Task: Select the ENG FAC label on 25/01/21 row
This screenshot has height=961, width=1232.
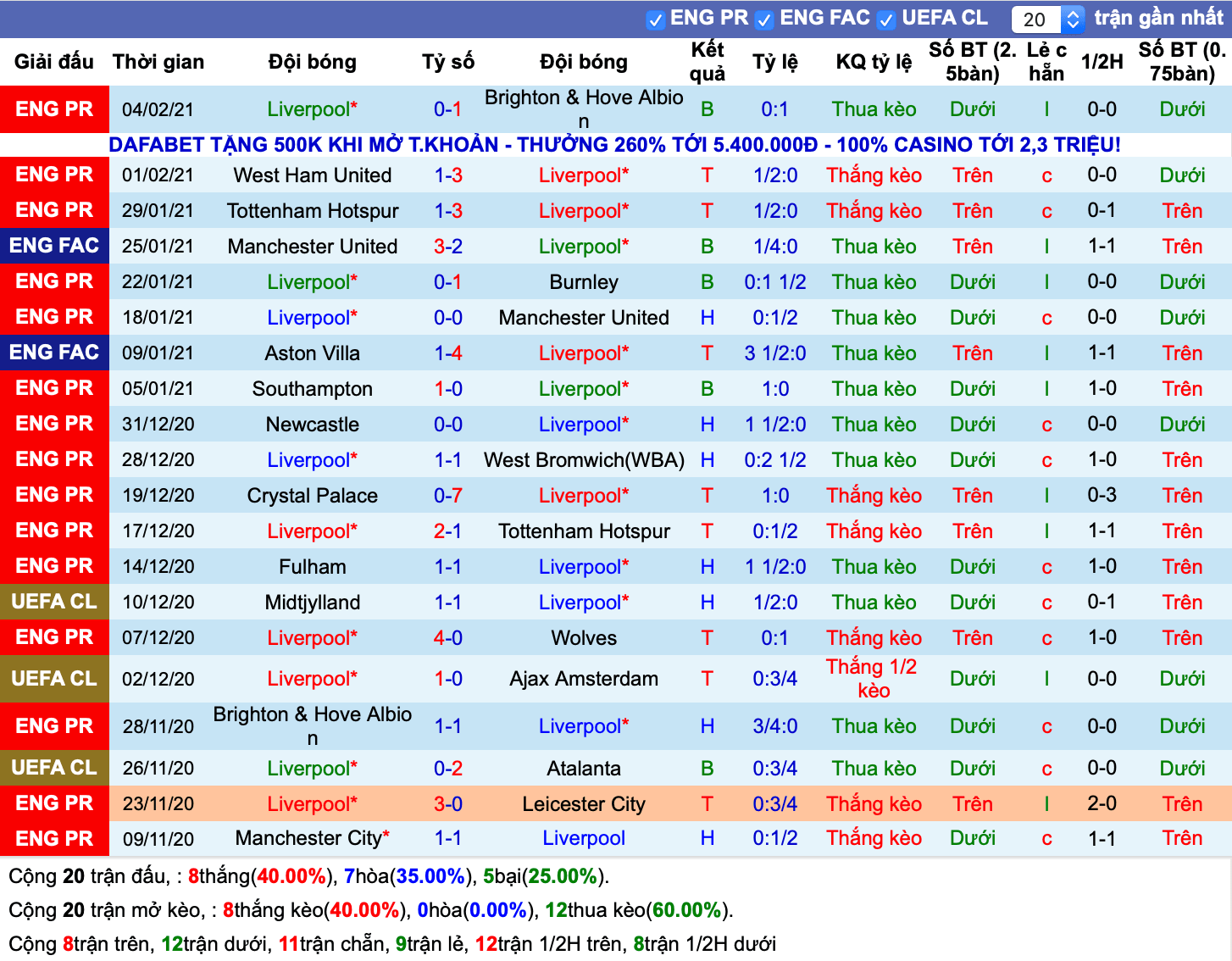Action: (x=54, y=246)
